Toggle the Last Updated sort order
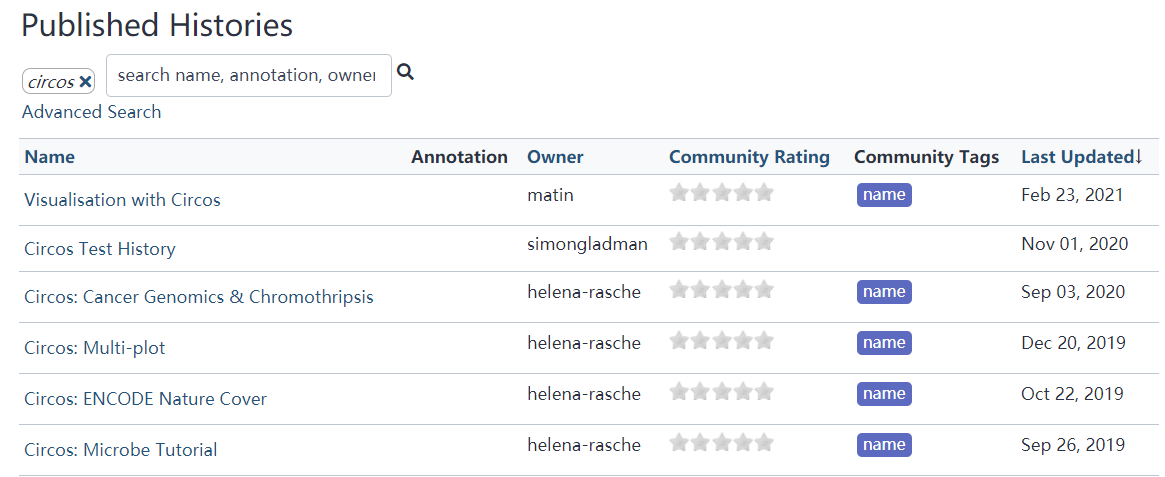Viewport: 1165px width, 477px height. click(1080, 157)
